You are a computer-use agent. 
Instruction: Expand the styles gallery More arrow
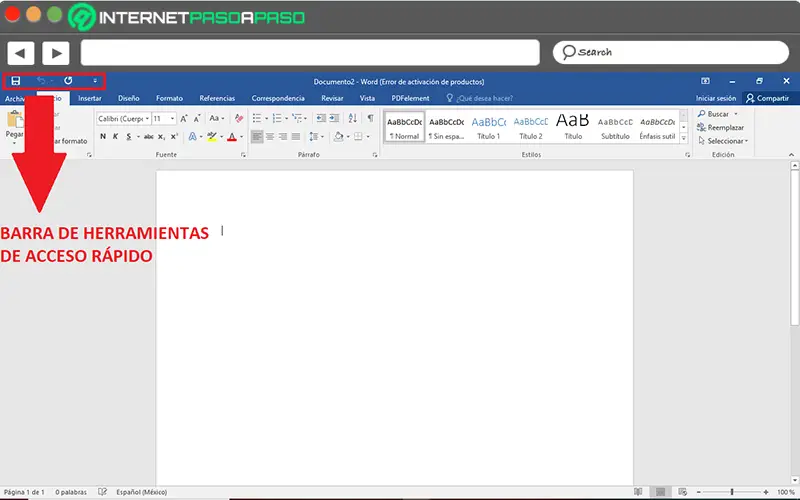(x=684, y=138)
